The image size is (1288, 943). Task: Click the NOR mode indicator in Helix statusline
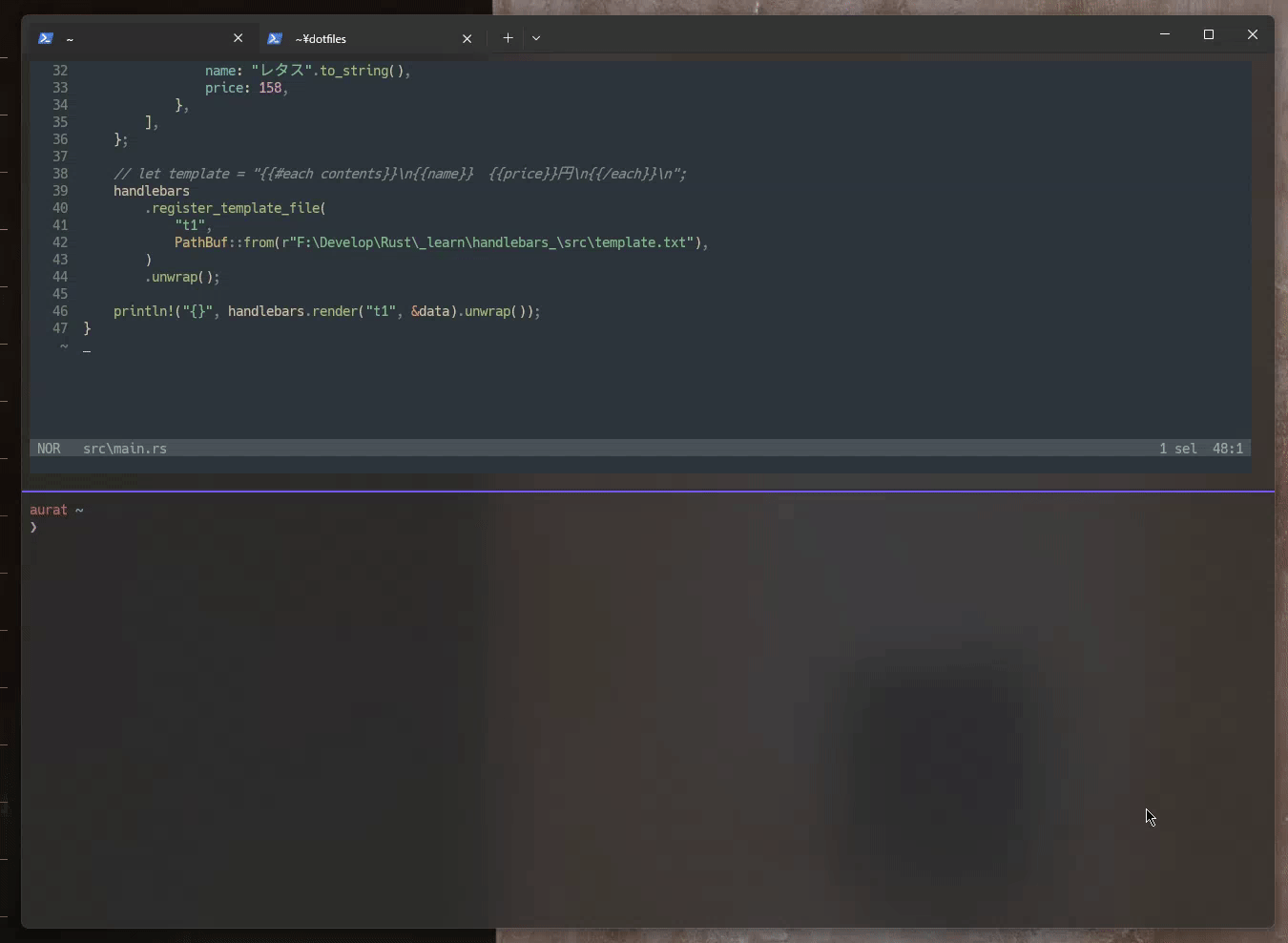tap(50, 449)
